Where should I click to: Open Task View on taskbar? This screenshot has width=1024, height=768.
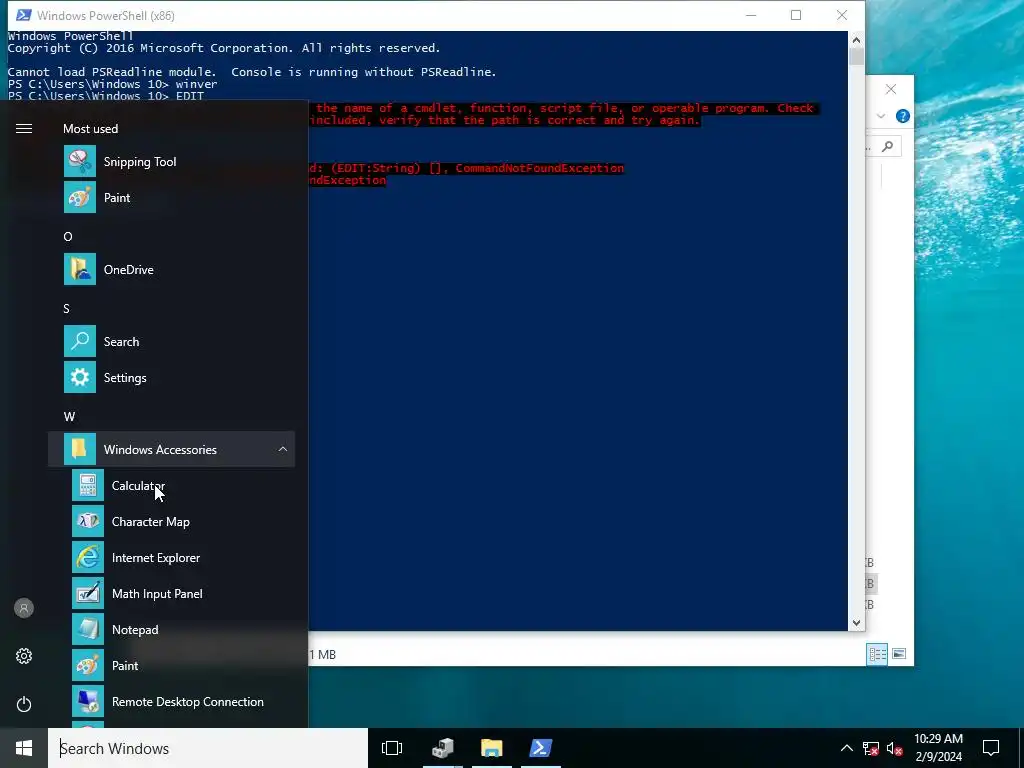click(392, 748)
